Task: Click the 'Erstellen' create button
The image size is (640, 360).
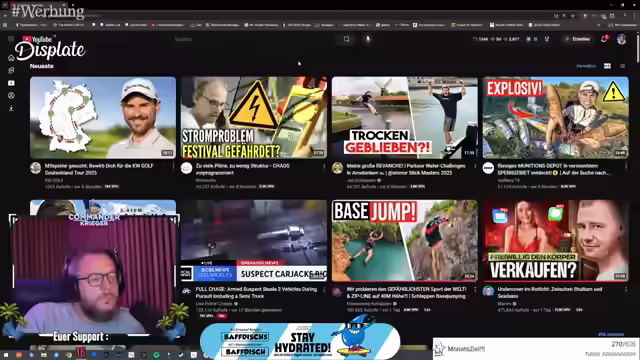Action: click(578, 39)
